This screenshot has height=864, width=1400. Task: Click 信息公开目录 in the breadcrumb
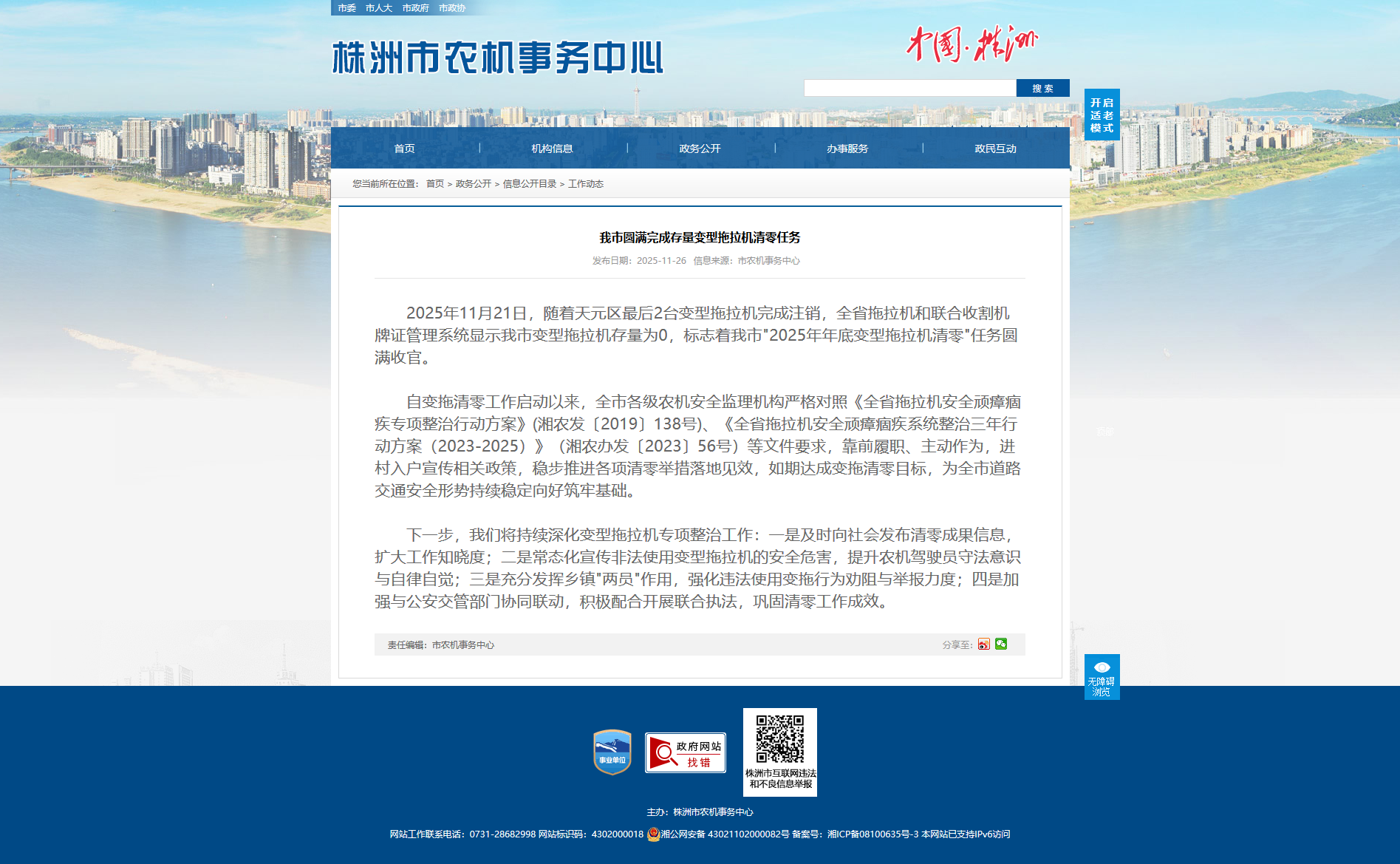pyautogui.click(x=529, y=184)
